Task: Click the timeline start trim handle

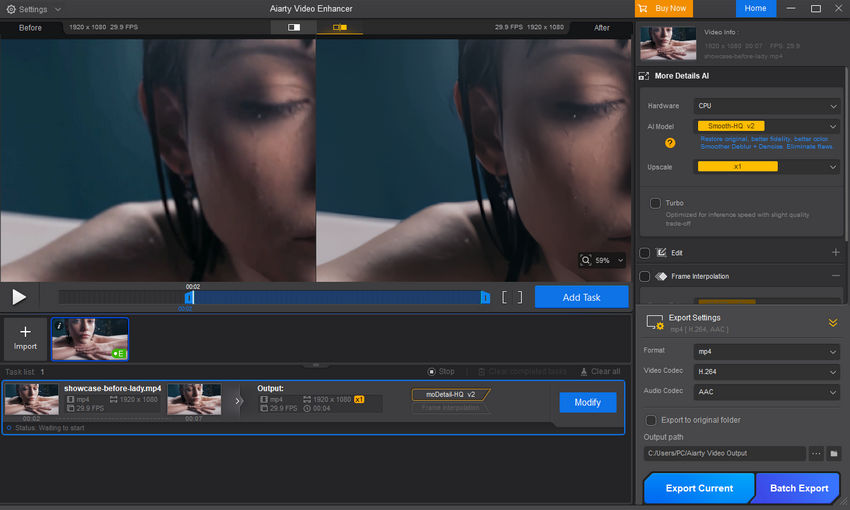Action: click(189, 297)
